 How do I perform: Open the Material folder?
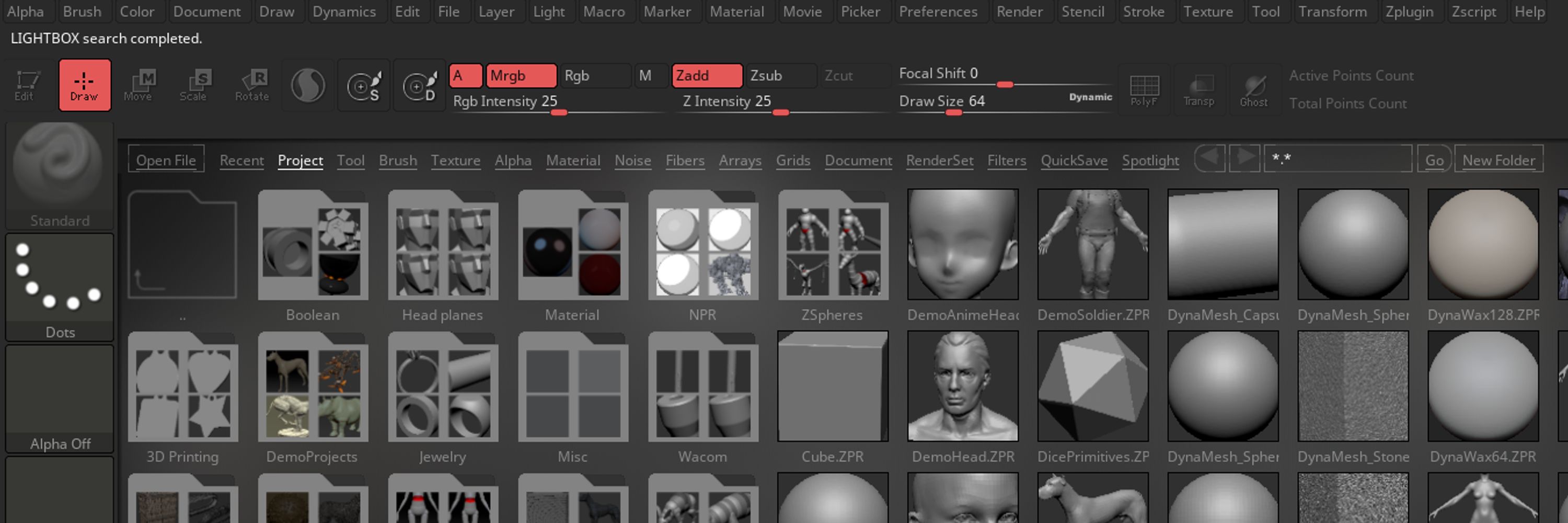[x=573, y=245]
